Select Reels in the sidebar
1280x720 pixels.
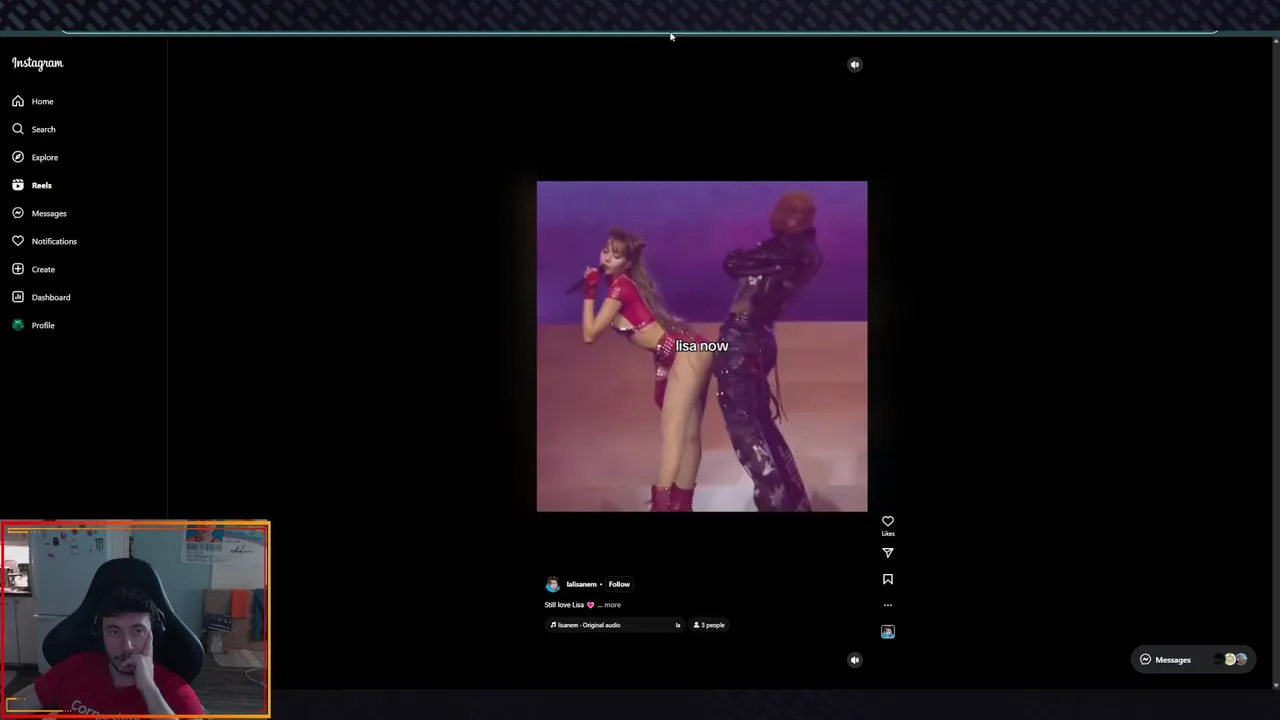coord(32,185)
